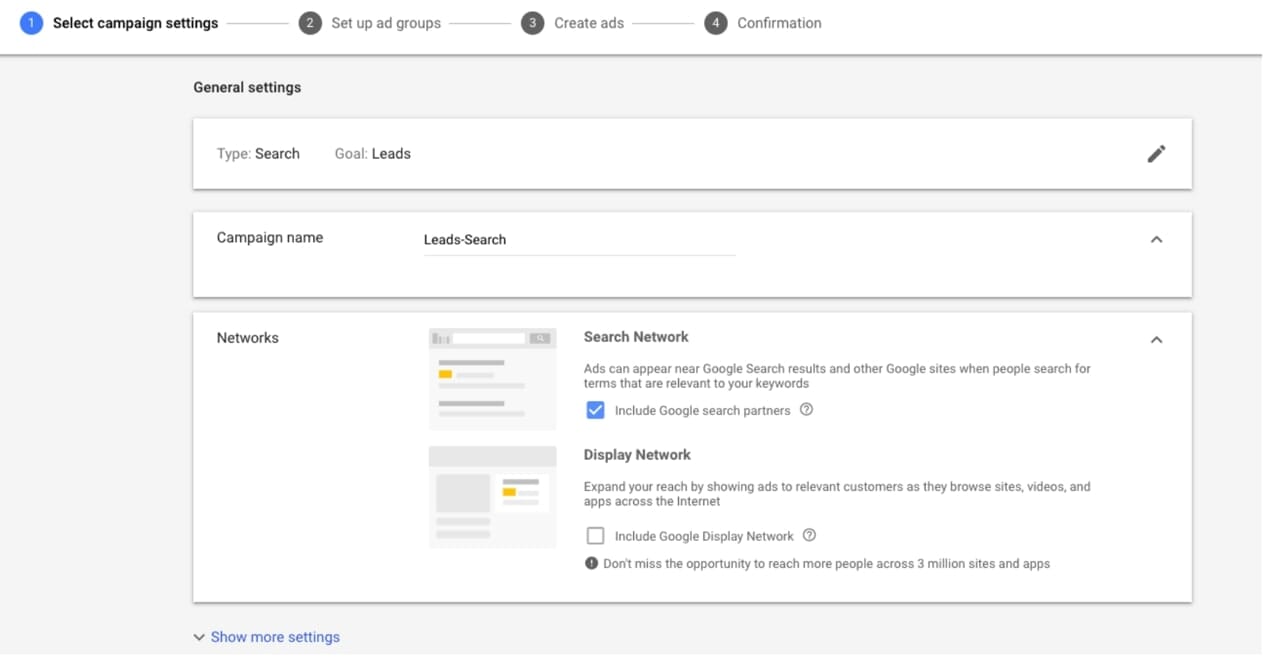Go to Select campaign settings step
The height and width of the screenshot is (661, 1265).
point(135,23)
